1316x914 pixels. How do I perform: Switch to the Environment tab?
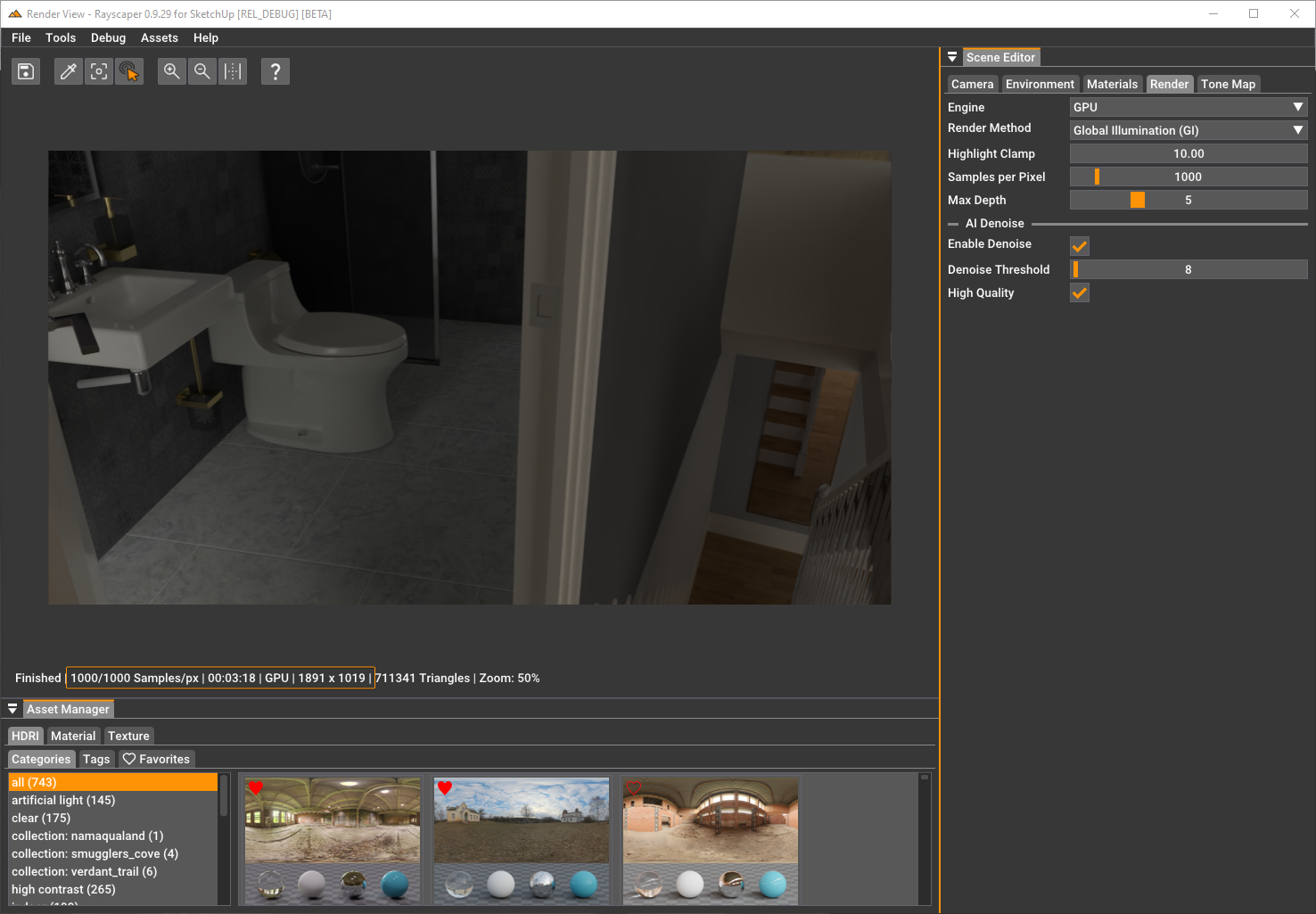tap(1040, 84)
